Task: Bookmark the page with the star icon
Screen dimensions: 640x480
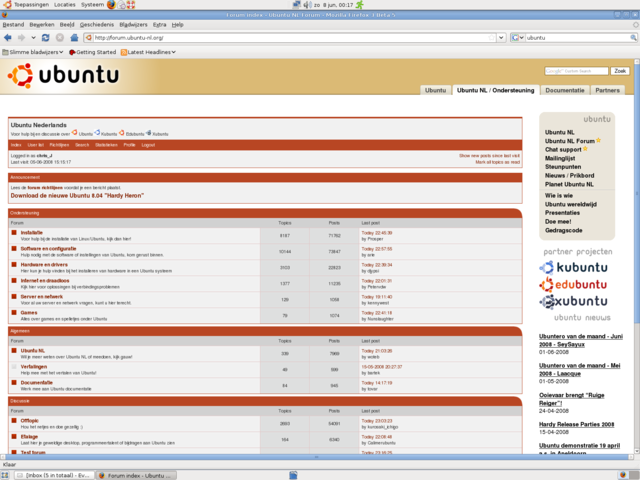Action: [x=491, y=38]
